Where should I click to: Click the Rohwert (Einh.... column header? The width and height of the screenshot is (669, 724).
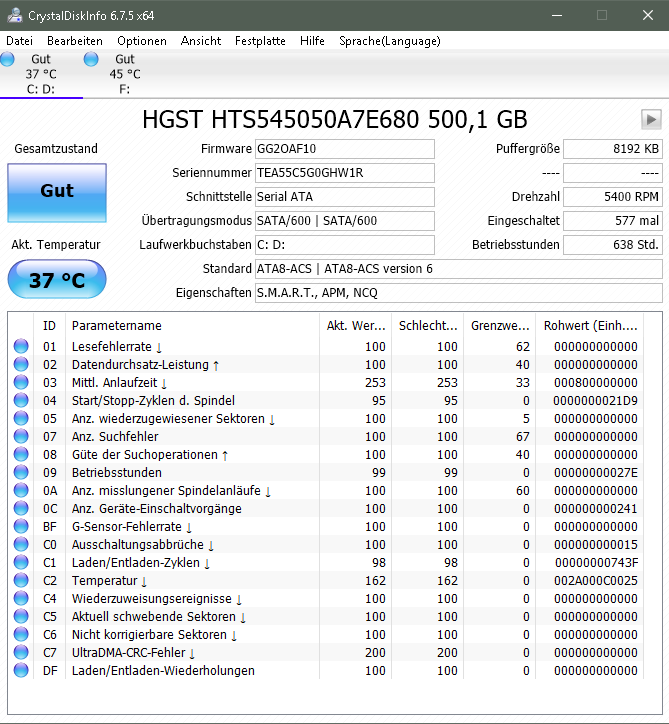click(x=590, y=326)
